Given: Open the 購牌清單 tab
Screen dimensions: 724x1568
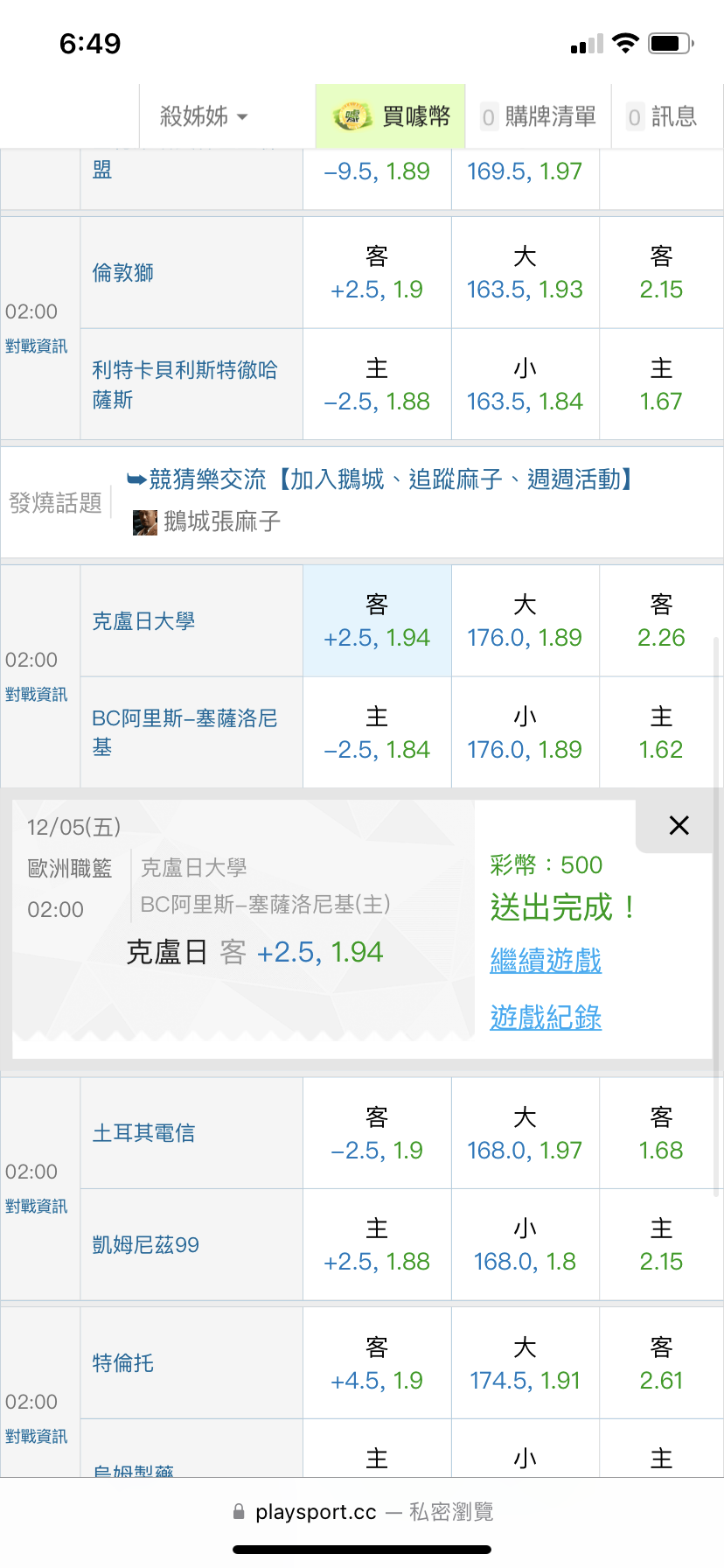Looking at the screenshot, I should pos(539,116).
